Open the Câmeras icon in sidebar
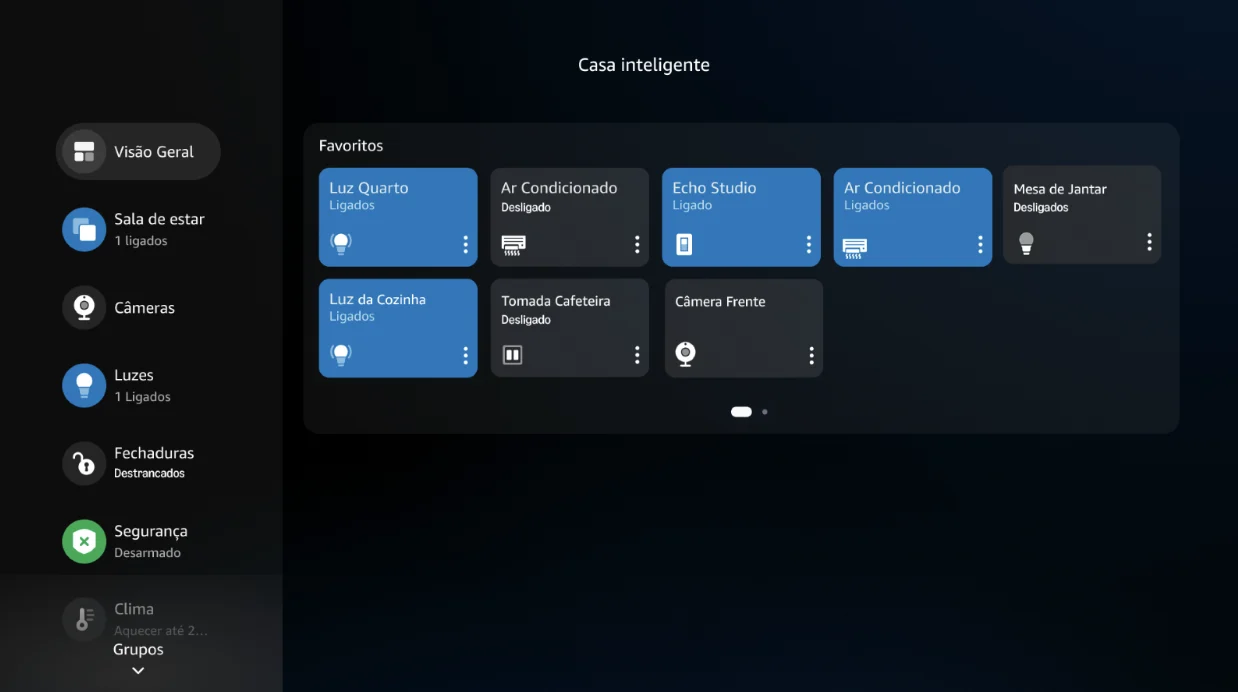Viewport: 1238px width, 692px height. (x=84, y=308)
